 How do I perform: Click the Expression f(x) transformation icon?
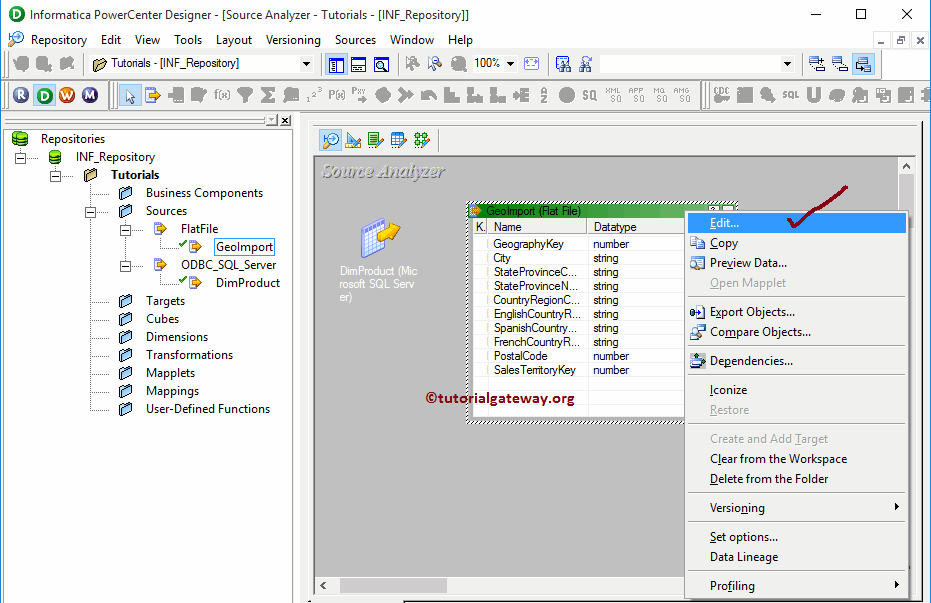(x=222, y=95)
